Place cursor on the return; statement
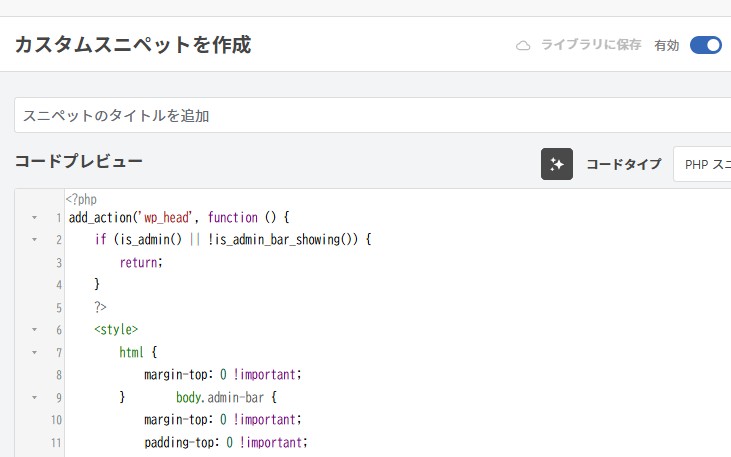 [140, 262]
